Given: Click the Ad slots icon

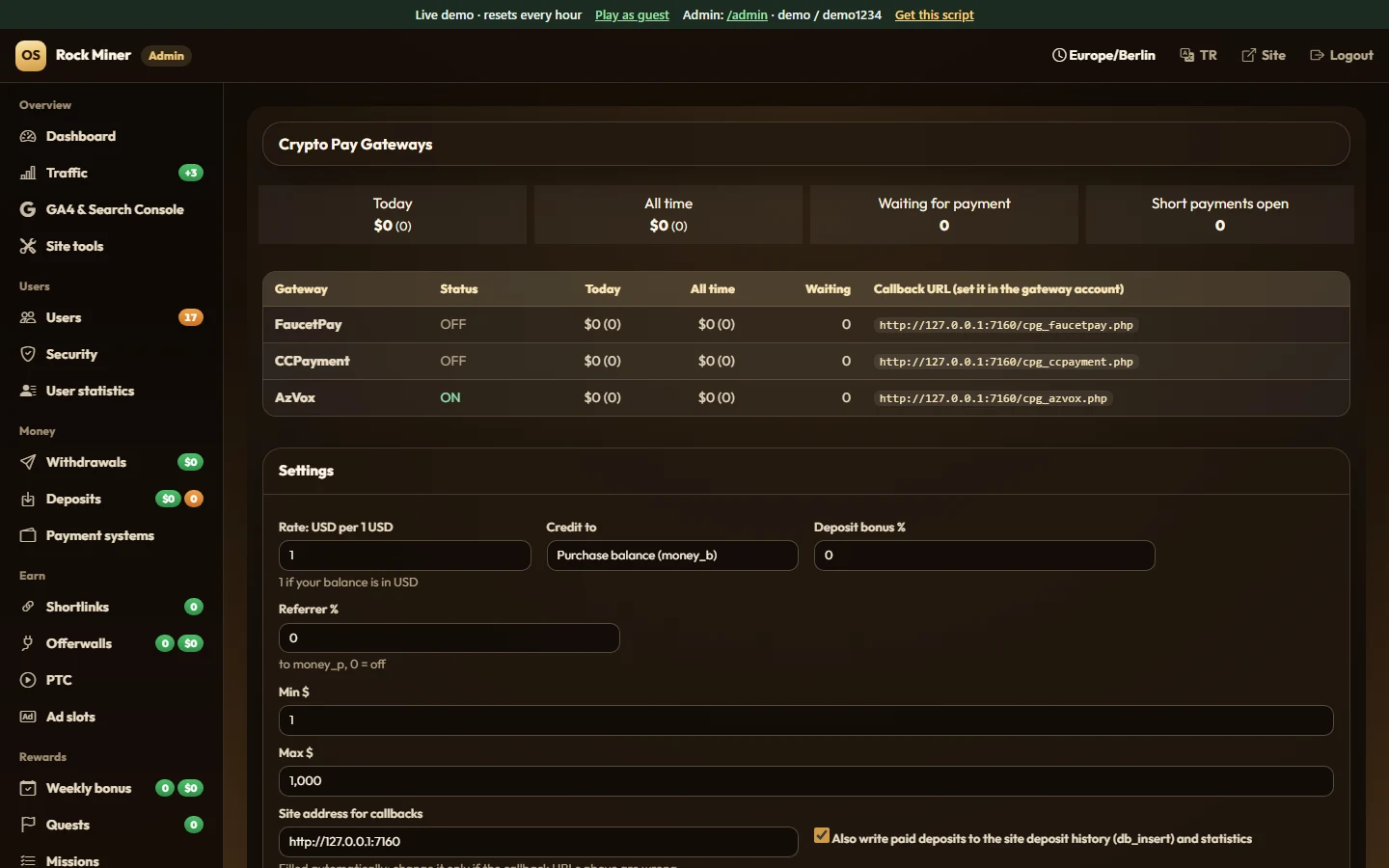Looking at the screenshot, I should (x=28, y=717).
